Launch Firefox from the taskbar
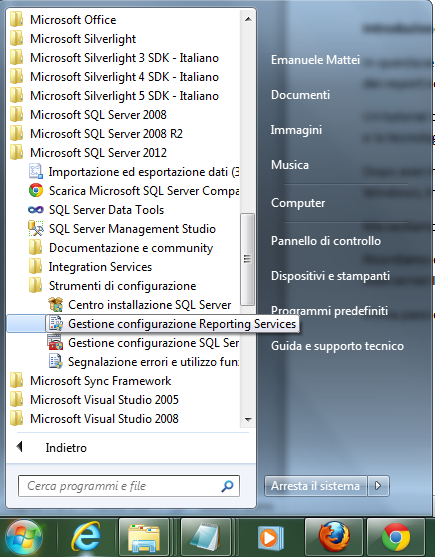This screenshot has width=435, height=557. 333,538
